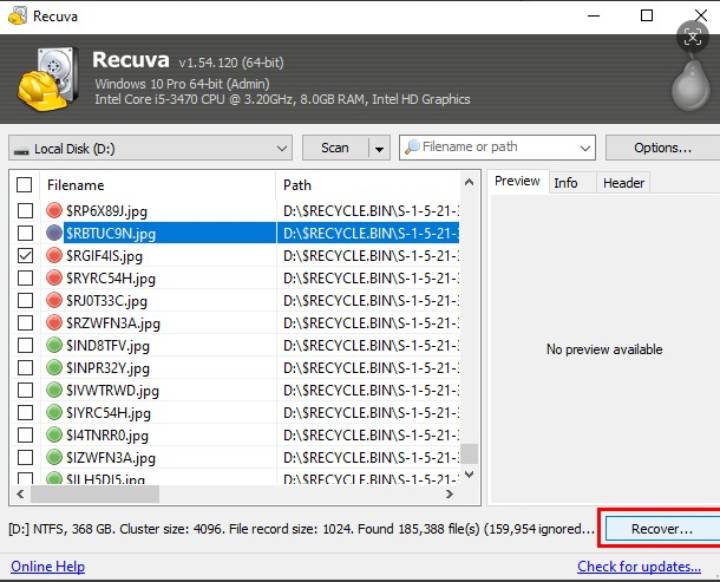Click the horizontal scrollbar thumb
The width and height of the screenshot is (720, 582).
(x=95, y=494)
